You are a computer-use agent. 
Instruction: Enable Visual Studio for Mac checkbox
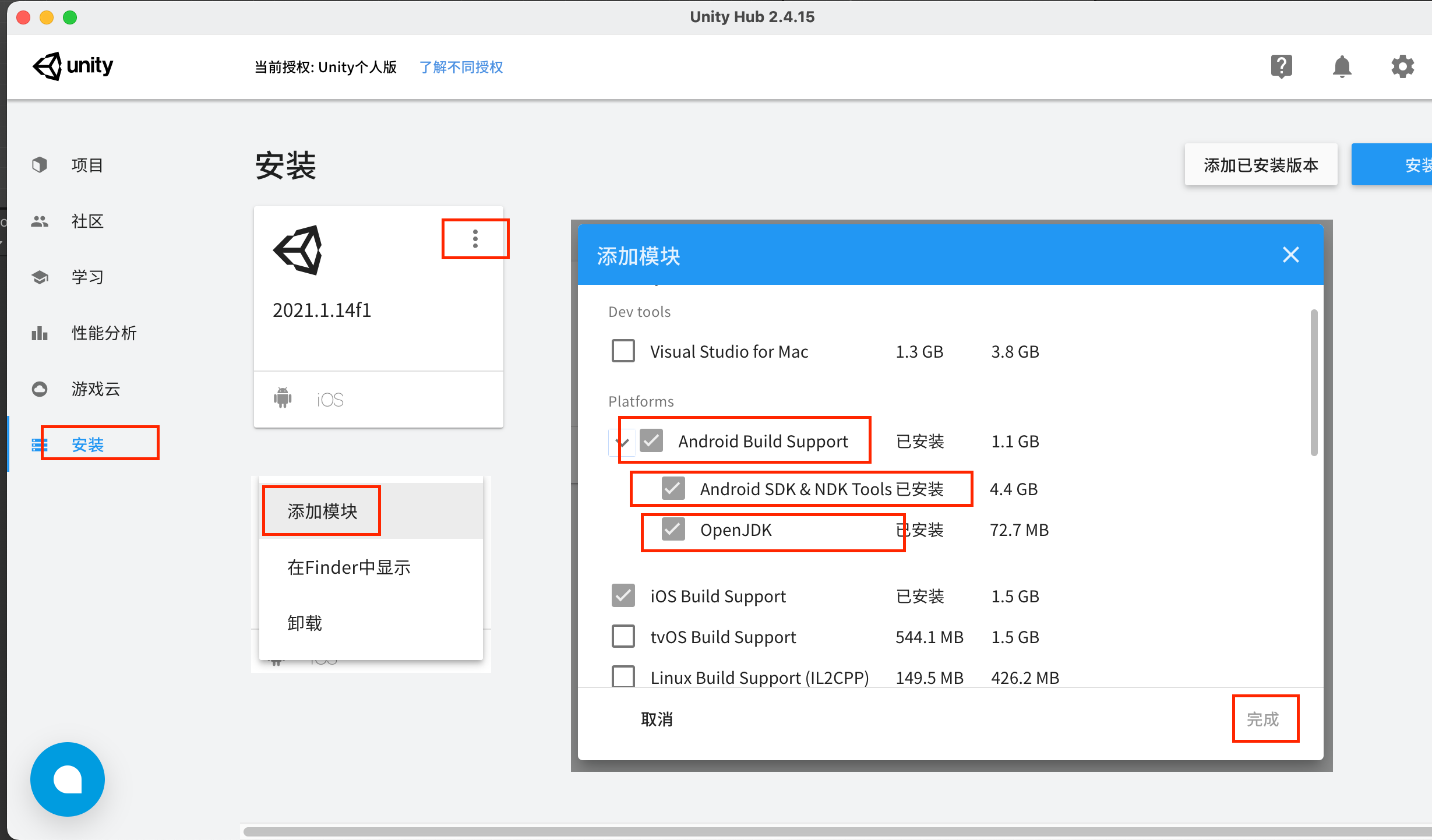[x=623, y=351]
